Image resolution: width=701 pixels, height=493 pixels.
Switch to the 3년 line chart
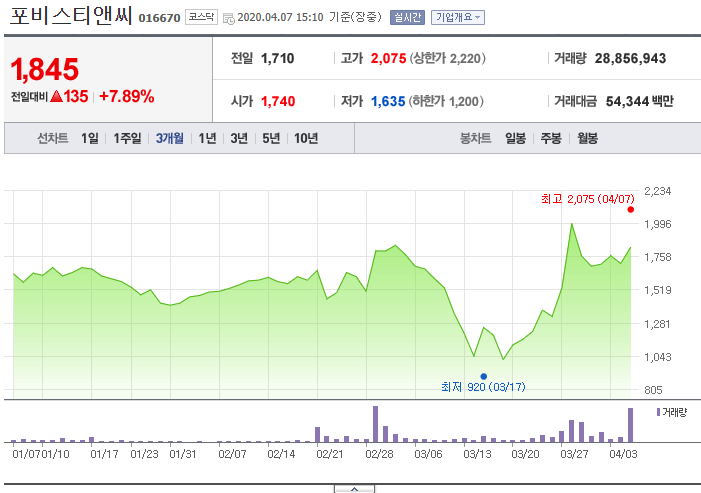(239, 138)
